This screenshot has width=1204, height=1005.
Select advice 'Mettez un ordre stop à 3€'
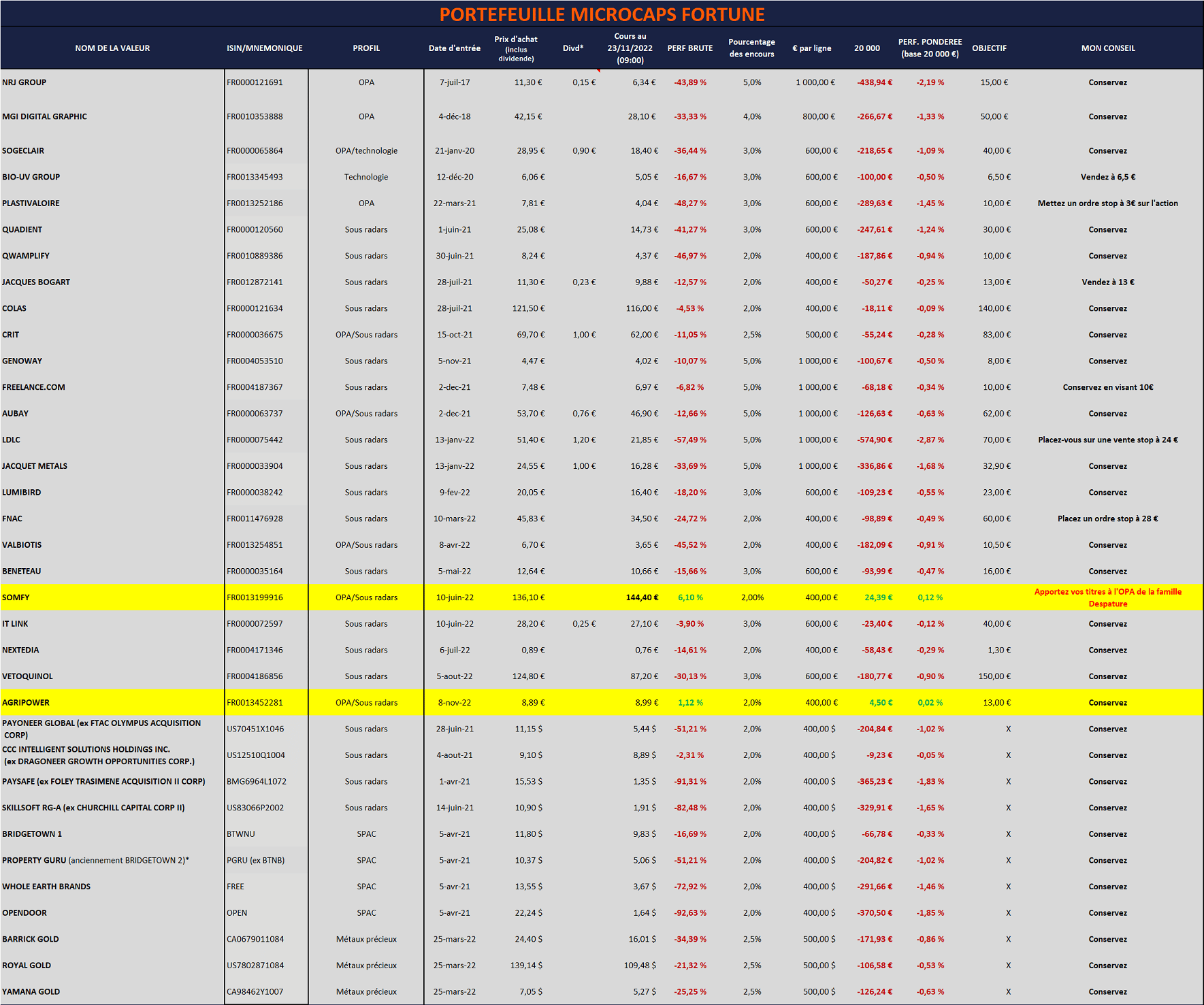(x=1108, y=203)
